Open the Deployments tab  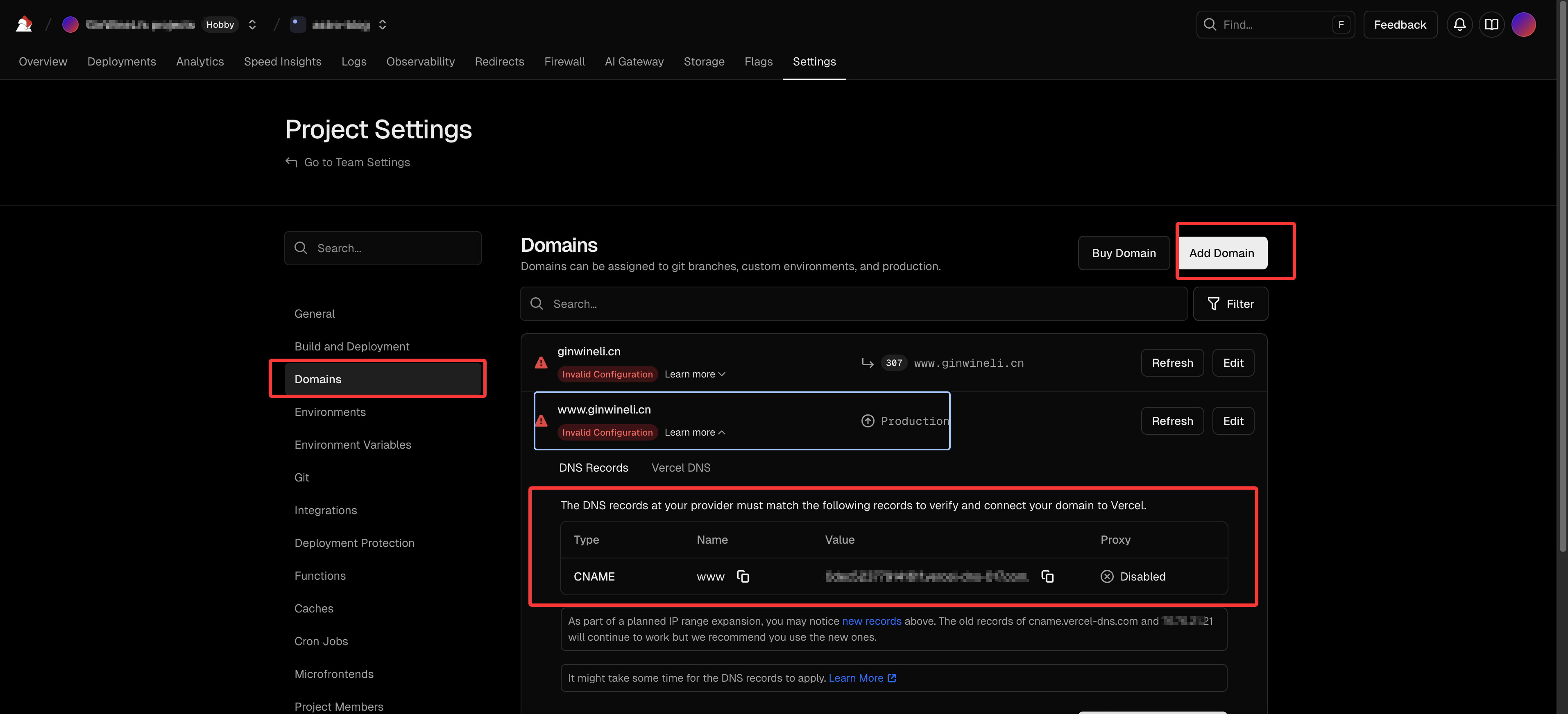121,61
